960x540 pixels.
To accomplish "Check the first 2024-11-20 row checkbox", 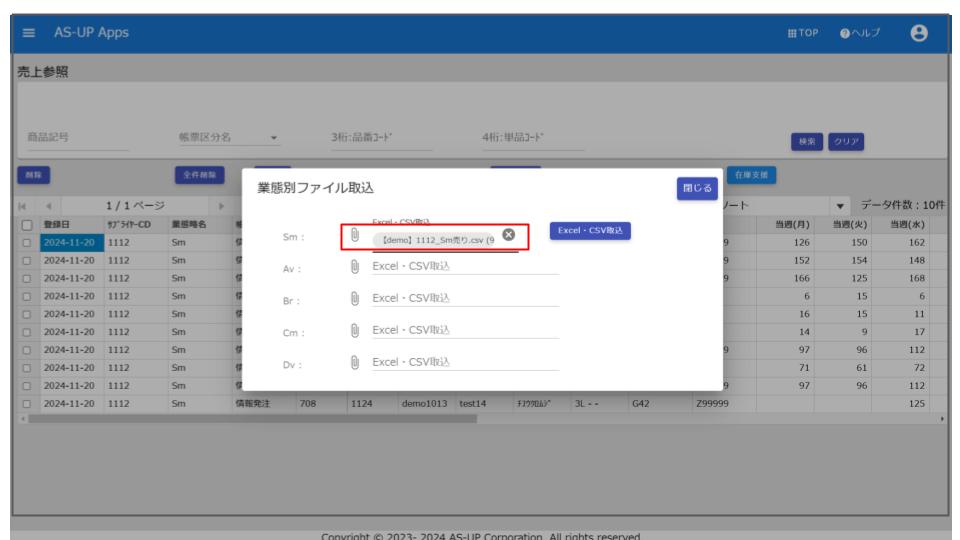I will [27, 240].
